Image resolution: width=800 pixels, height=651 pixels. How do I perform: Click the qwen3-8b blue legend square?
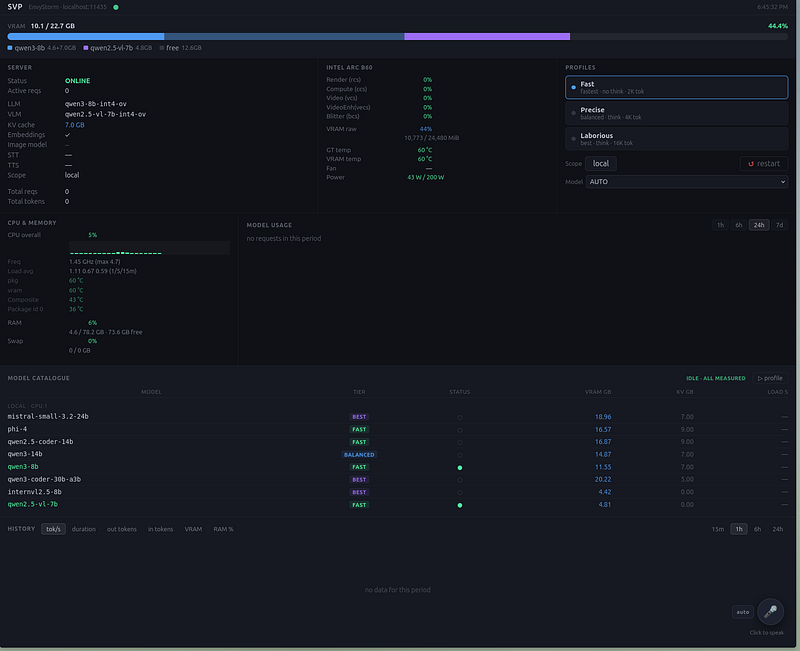[x=10, y=48]
